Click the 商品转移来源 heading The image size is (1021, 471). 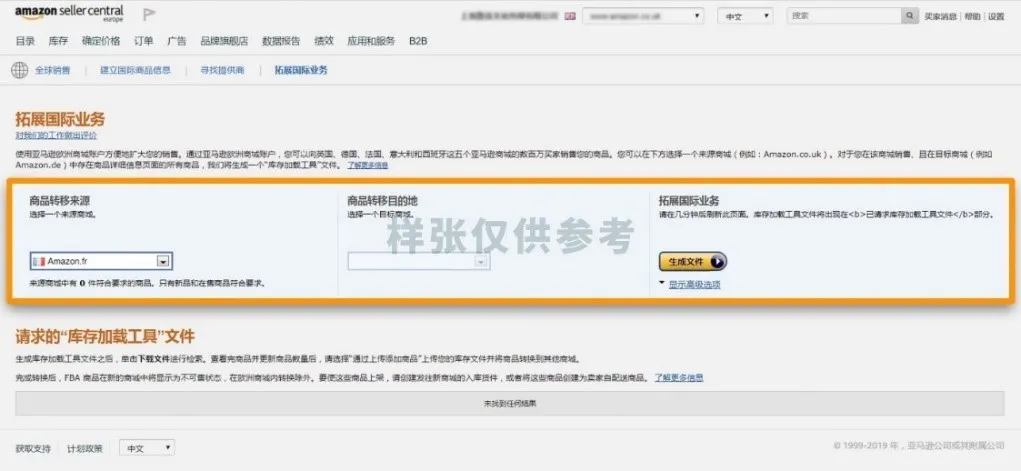coord(59,201)
